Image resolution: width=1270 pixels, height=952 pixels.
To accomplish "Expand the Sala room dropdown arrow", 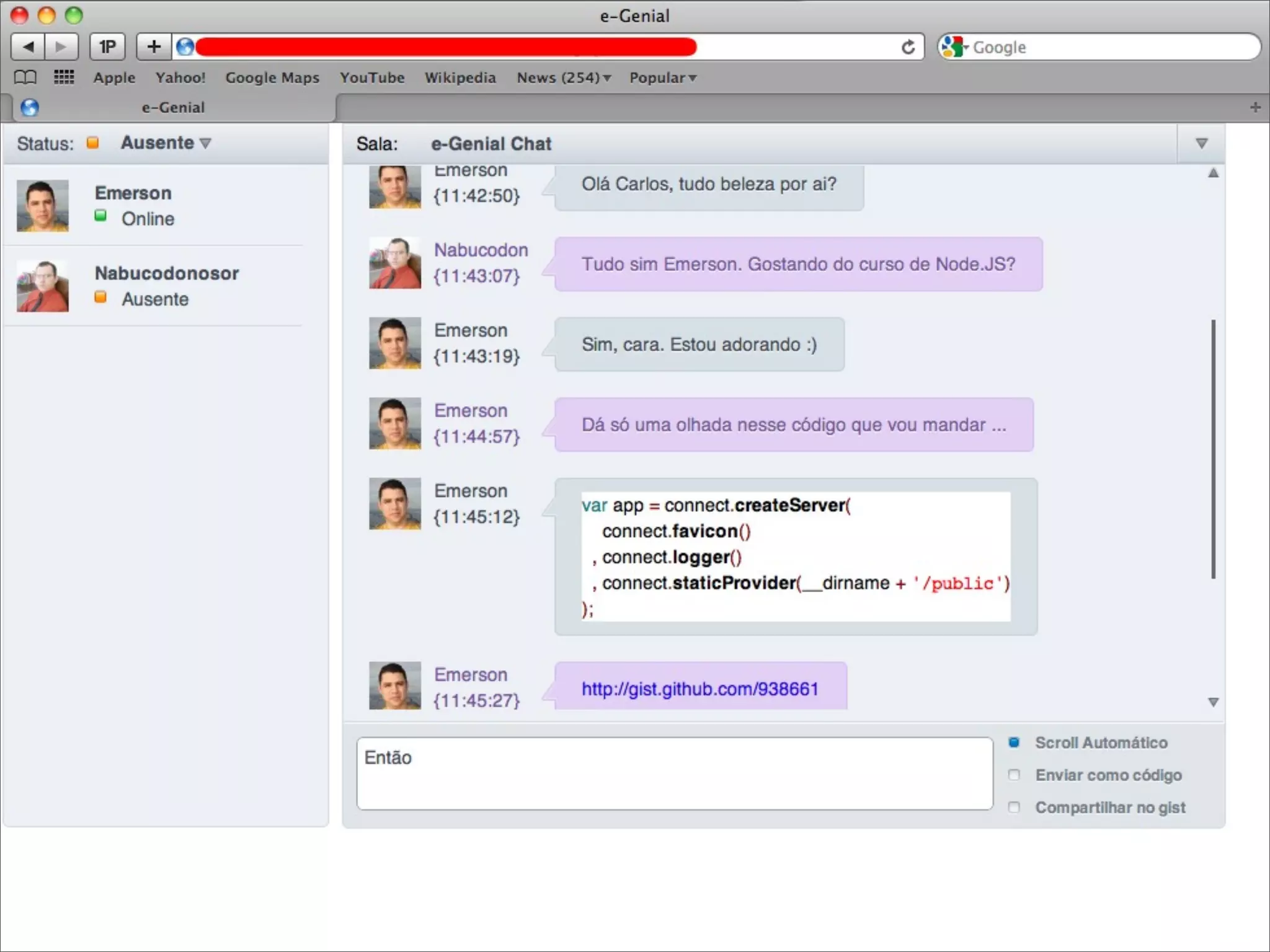I will (x=1201, y=143).
